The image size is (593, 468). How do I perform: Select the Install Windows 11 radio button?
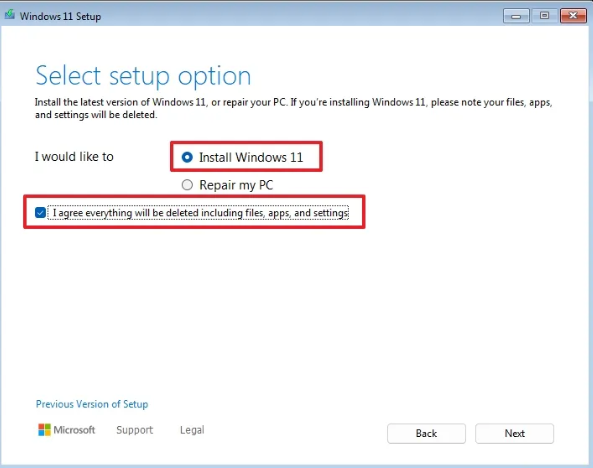187,157
